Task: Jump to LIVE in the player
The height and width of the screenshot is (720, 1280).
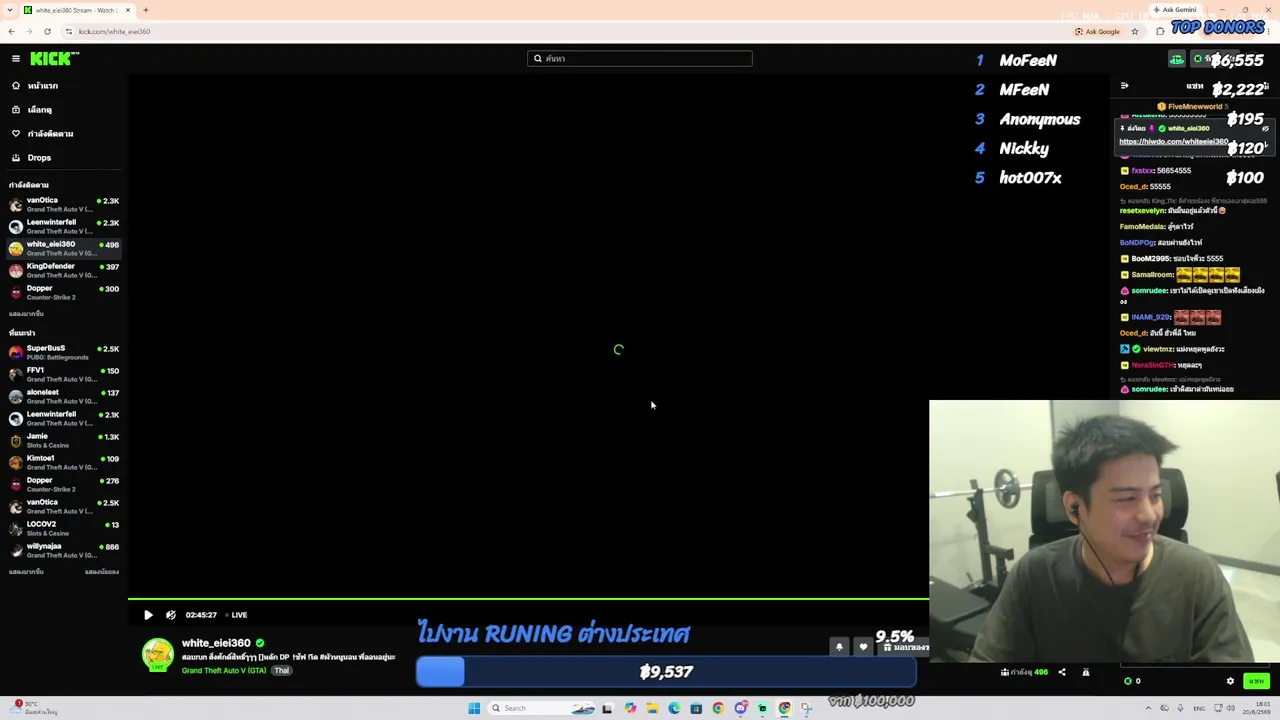Action: 236,615
